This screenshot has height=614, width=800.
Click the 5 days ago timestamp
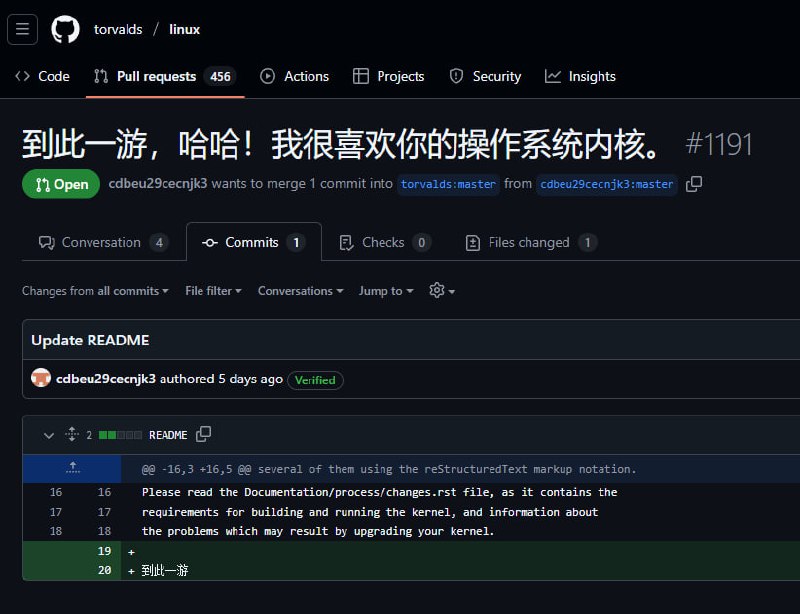tap(251, 379)
